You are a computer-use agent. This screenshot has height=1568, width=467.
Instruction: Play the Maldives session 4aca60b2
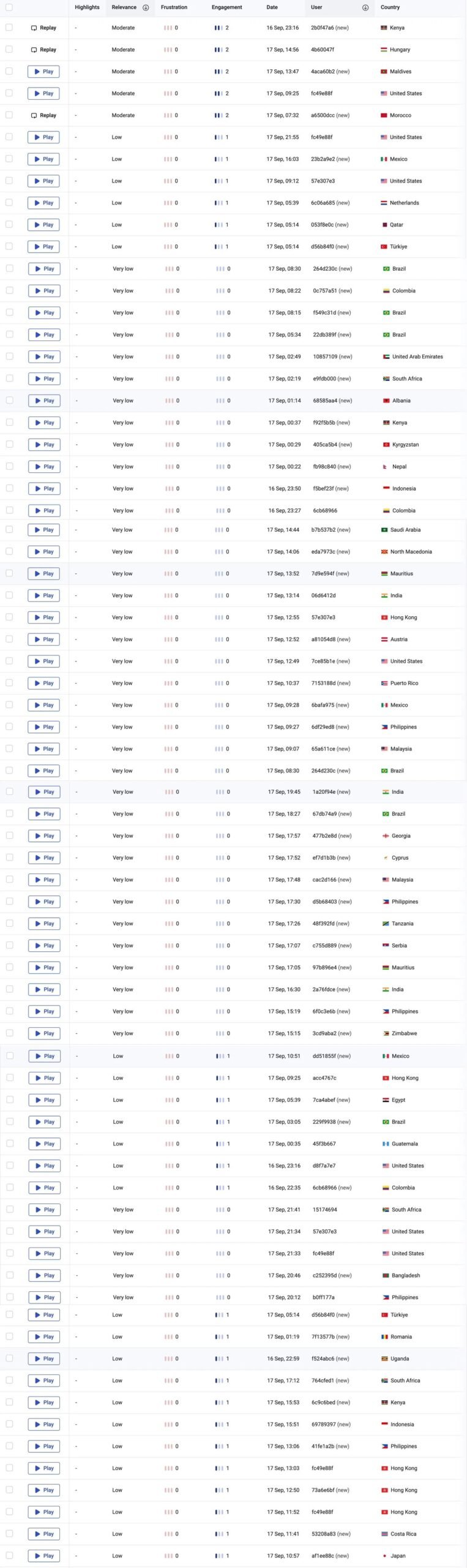pyautogui.click(x=43, y=72)
